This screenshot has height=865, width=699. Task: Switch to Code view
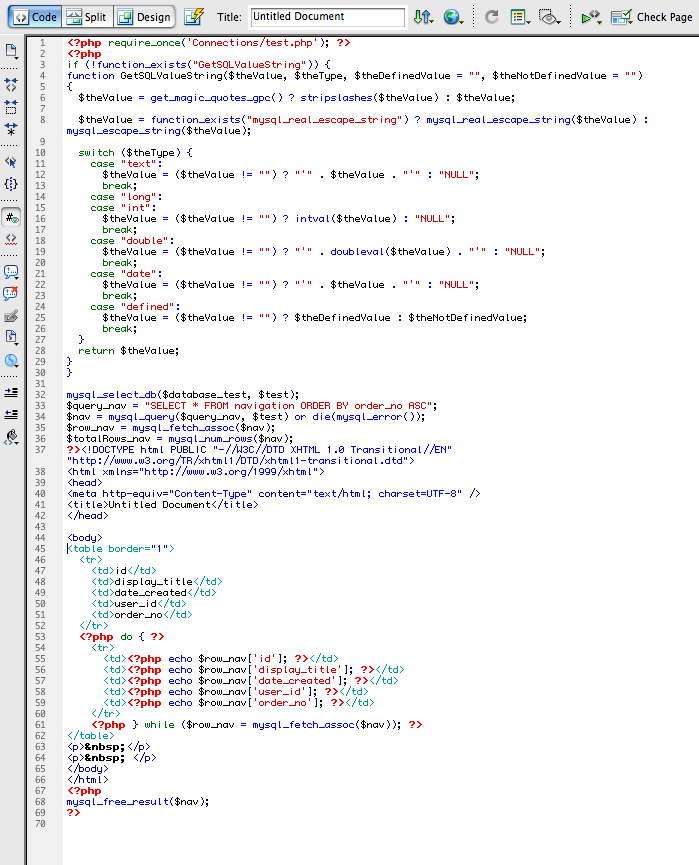coord(35,17)
